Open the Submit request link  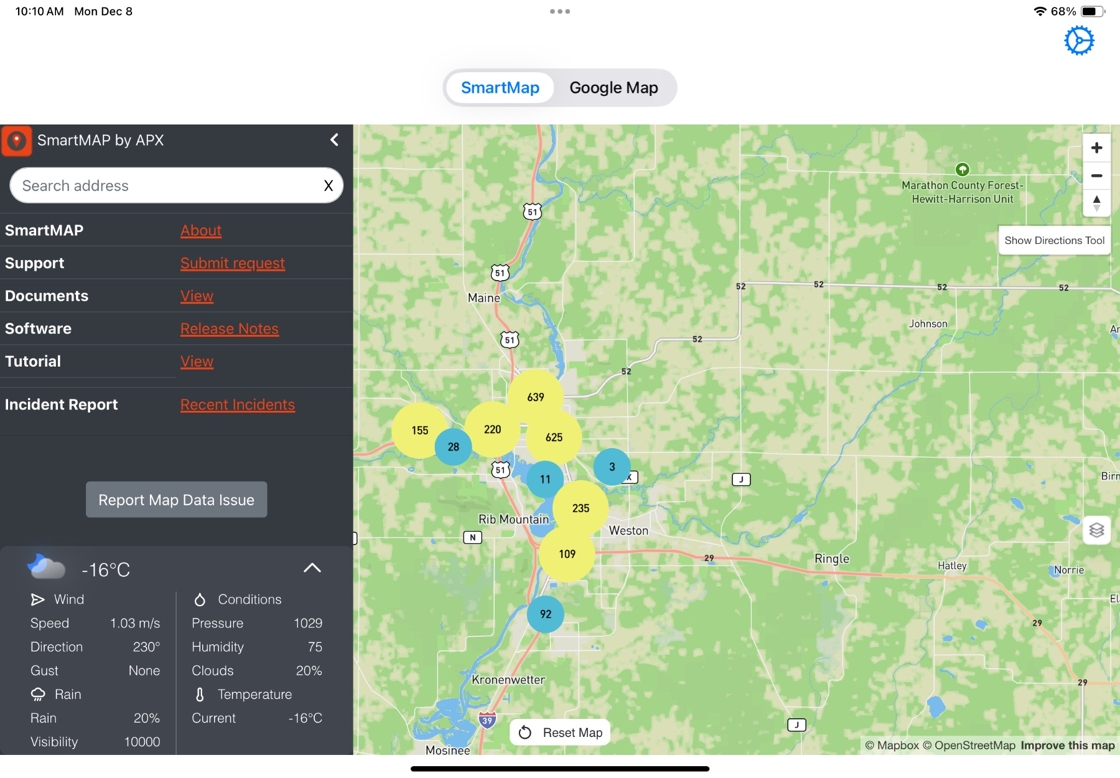pyautogui.click(x=232, y=264)
